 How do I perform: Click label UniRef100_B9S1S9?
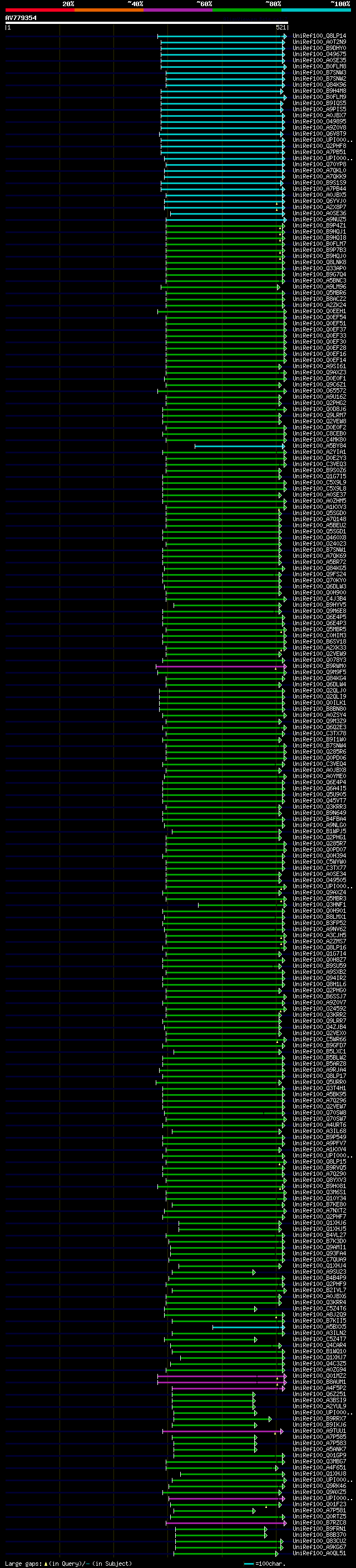point(319,182)
